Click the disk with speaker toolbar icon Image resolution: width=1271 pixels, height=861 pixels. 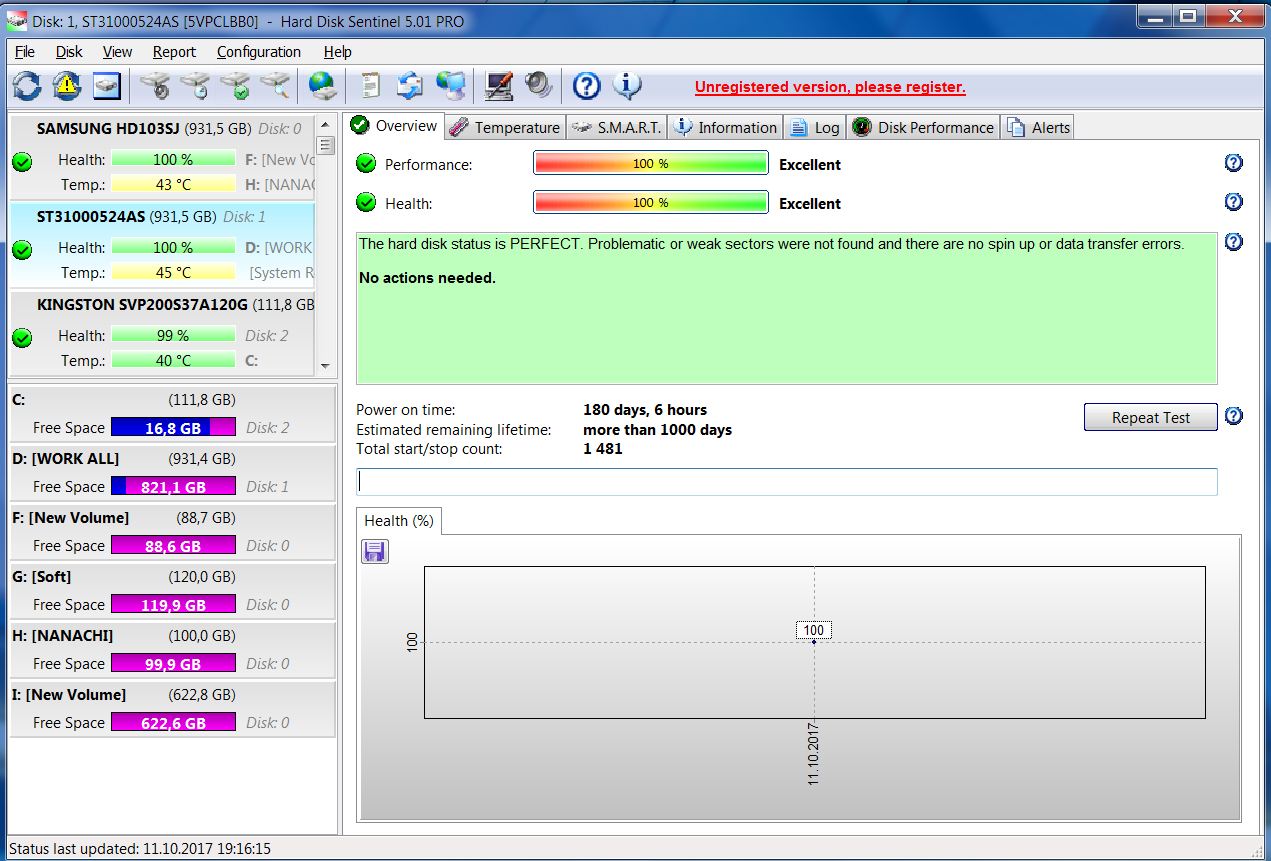(155, 86)
